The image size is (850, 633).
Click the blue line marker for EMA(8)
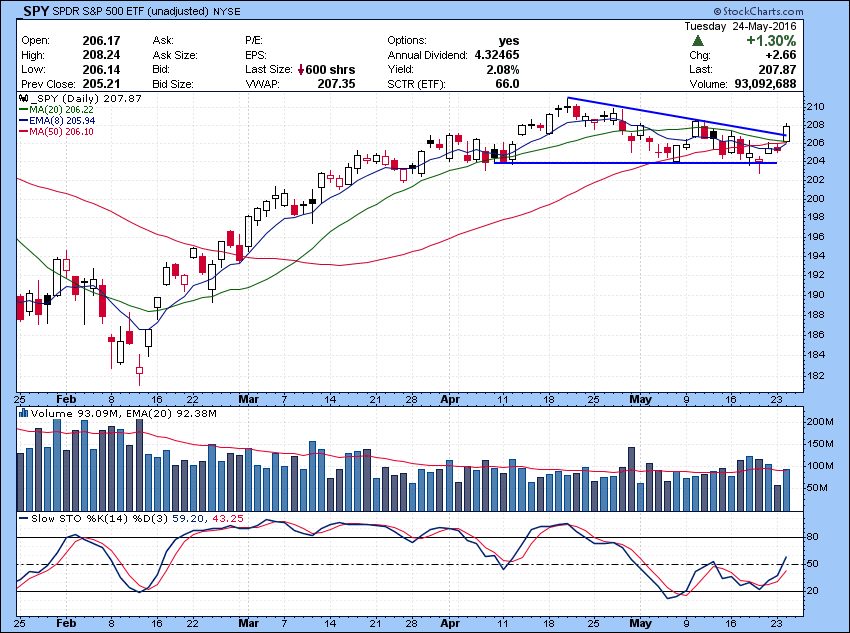pyautogui.click(x=24, y=121)
